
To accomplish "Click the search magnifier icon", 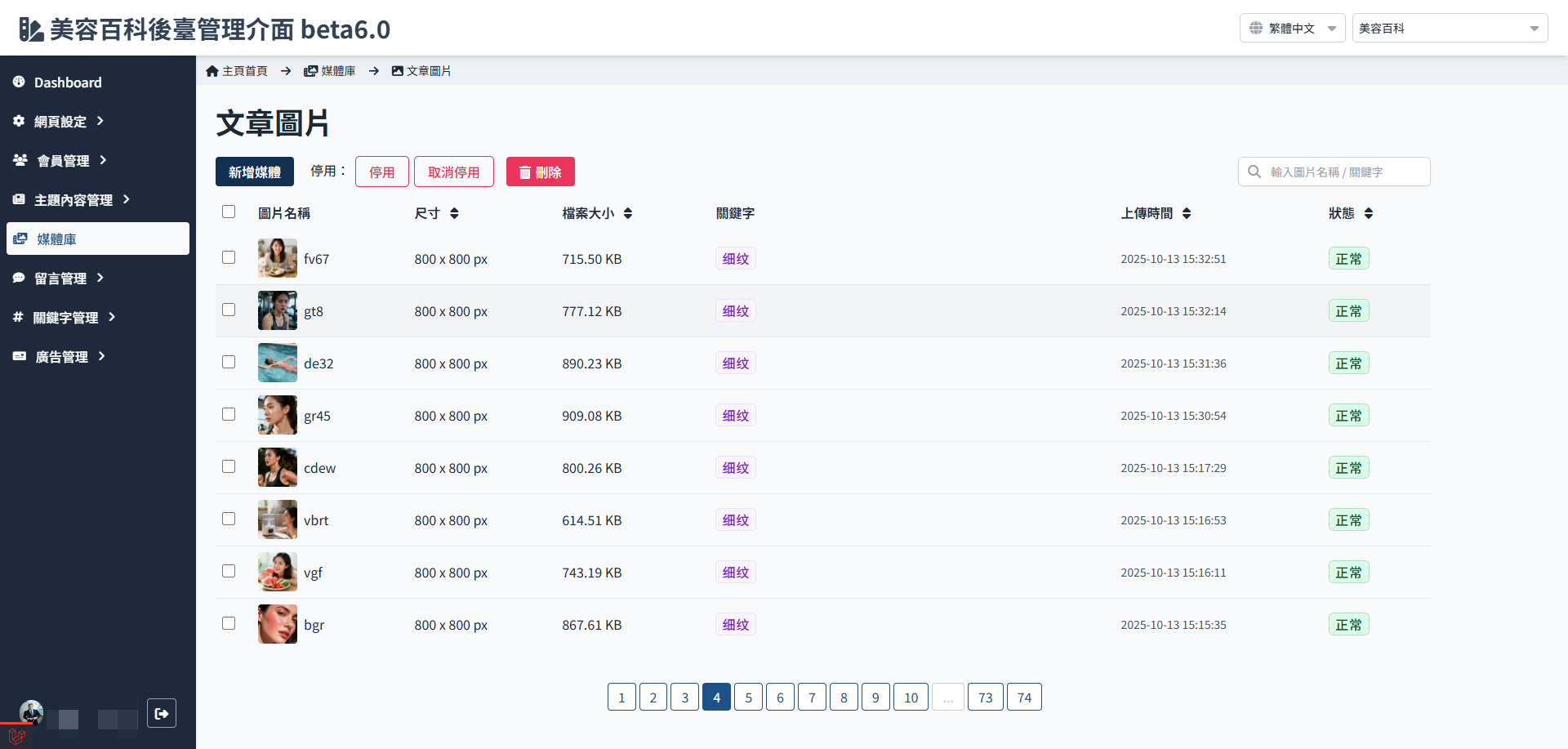I will coord(1254,172).
